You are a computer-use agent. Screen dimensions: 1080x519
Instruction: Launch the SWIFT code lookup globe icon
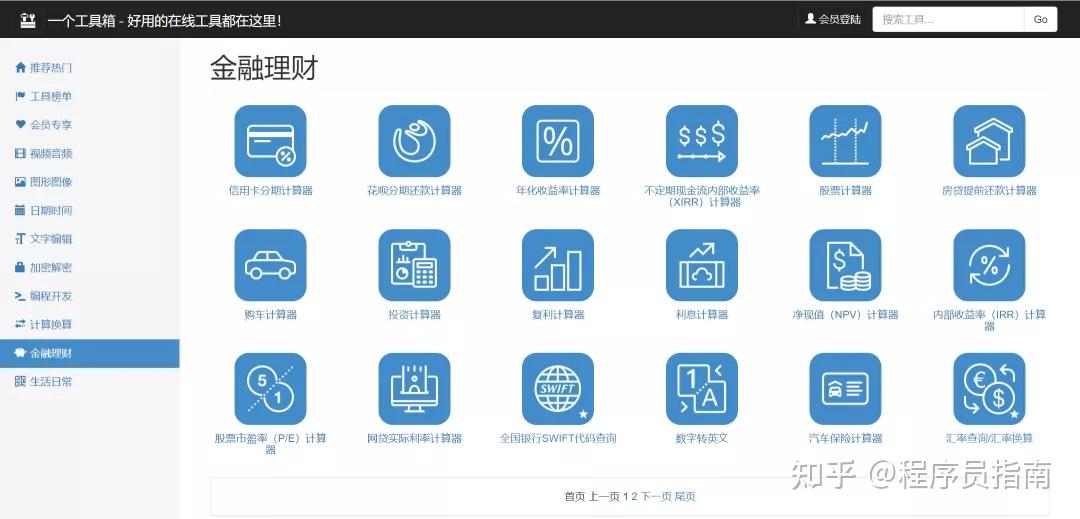557,389
